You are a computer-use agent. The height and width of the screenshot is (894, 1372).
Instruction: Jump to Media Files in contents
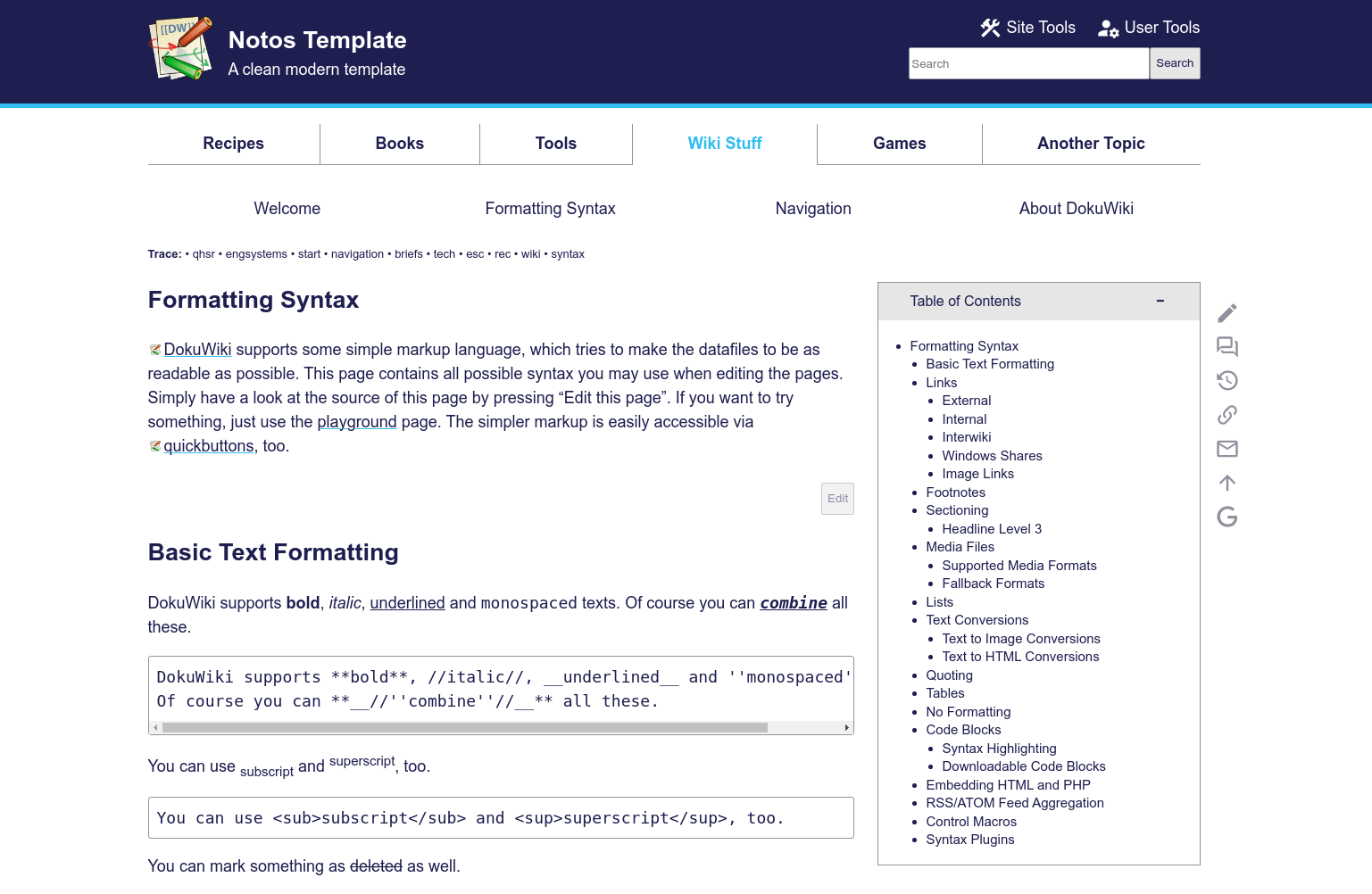point(960,547)
